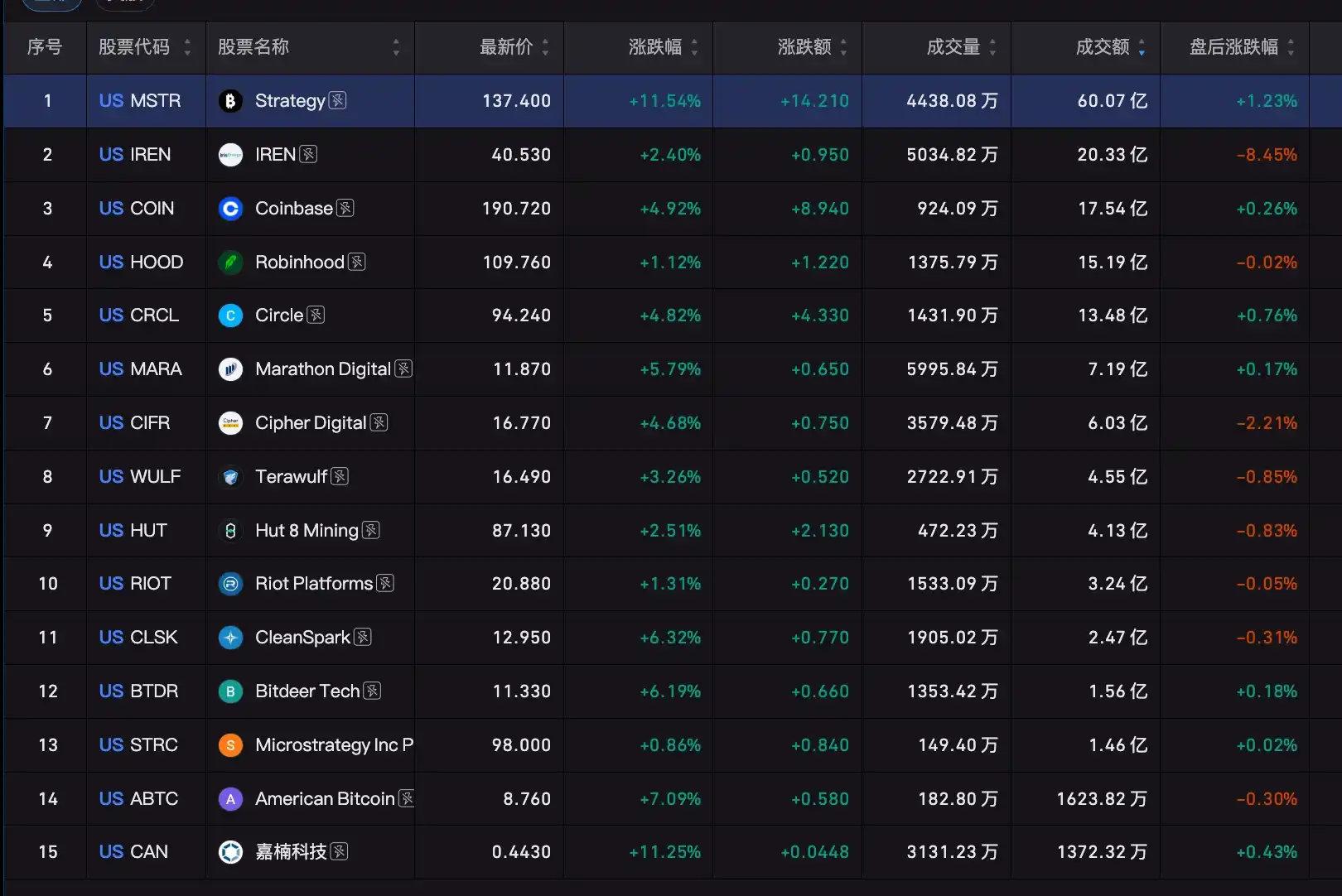Click the badge icon next to Circle
Viewport: 1342px width, 896px height.
point(316,315)
